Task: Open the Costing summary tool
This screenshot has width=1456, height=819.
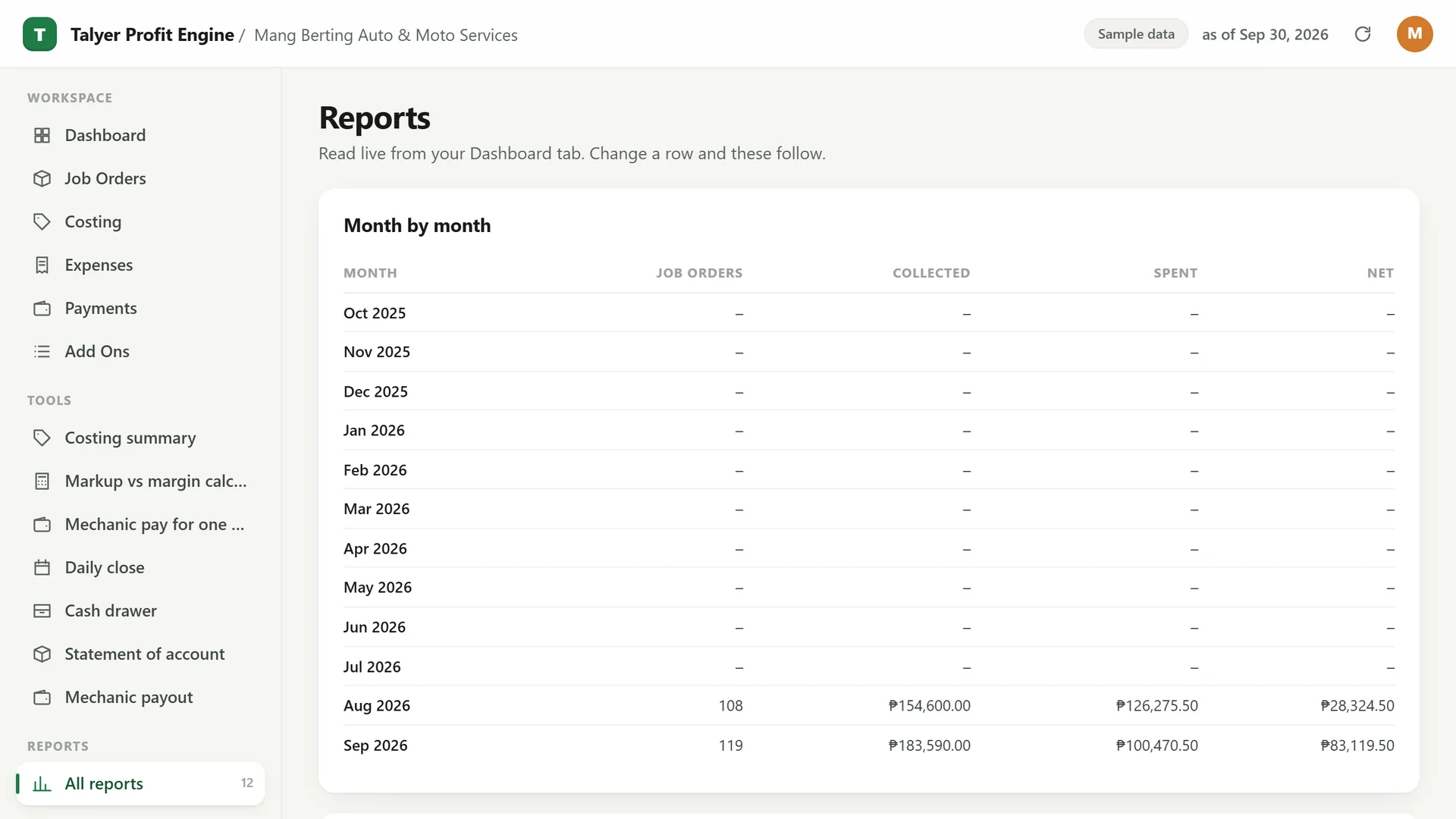Action: (140, 438)
